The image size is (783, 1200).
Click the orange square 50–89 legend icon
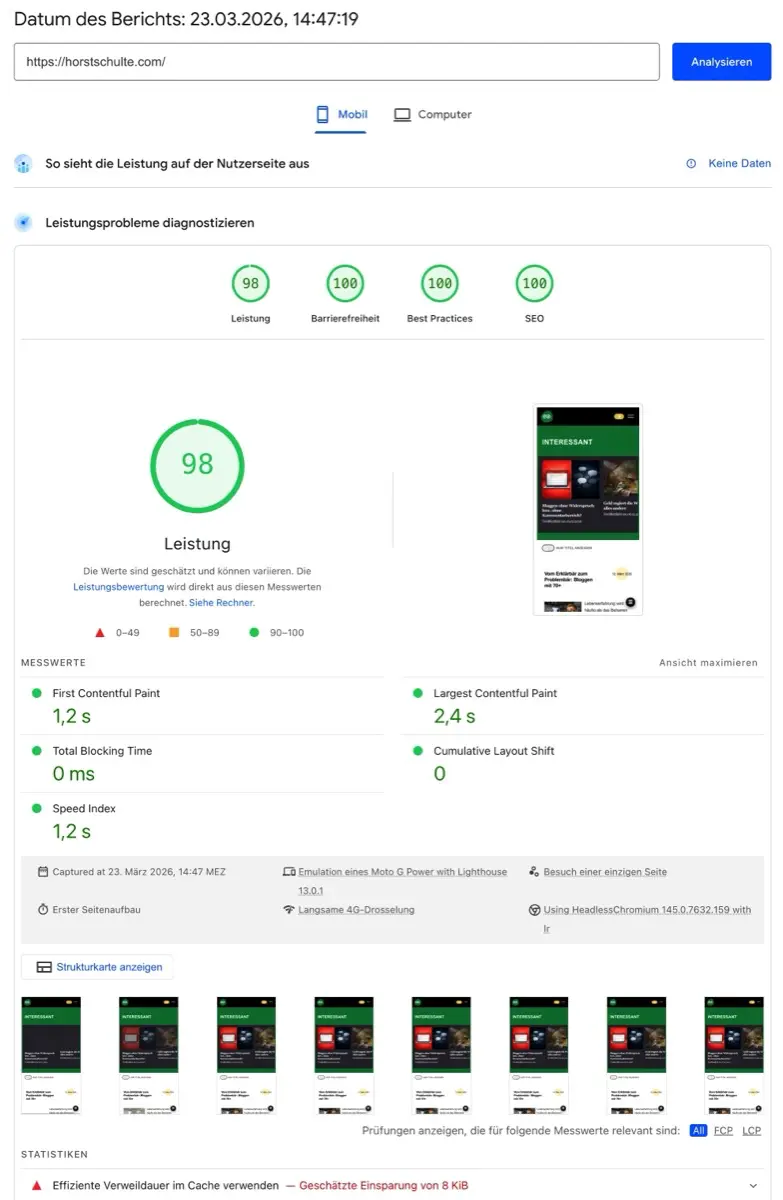pyautogui.click(x=174, y=633)
